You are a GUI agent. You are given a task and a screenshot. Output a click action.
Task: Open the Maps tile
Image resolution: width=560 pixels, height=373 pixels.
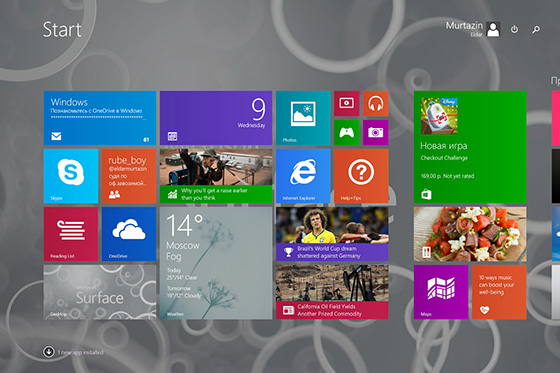pyautogui.click(x=441, y=292)
